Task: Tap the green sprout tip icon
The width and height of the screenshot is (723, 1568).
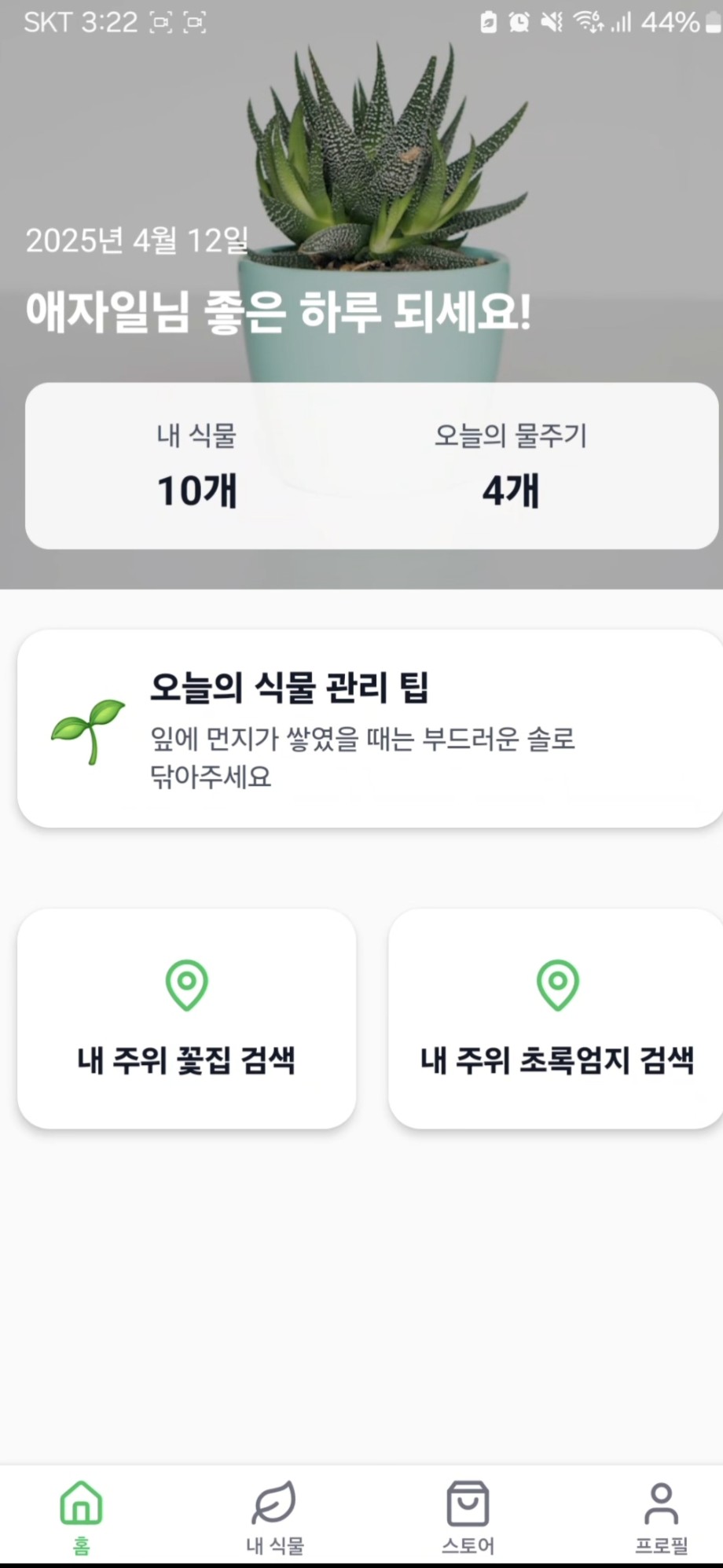Action: [x=88, y=729]
